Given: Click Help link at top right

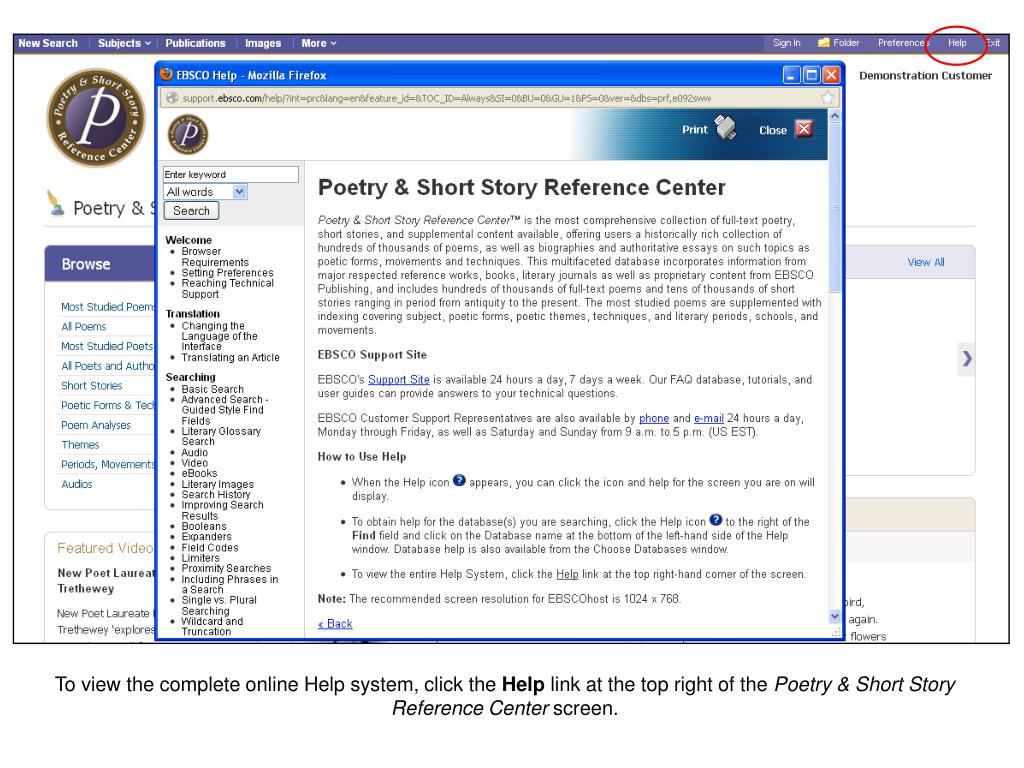Looking at the screenshot, I should (957, 42).
